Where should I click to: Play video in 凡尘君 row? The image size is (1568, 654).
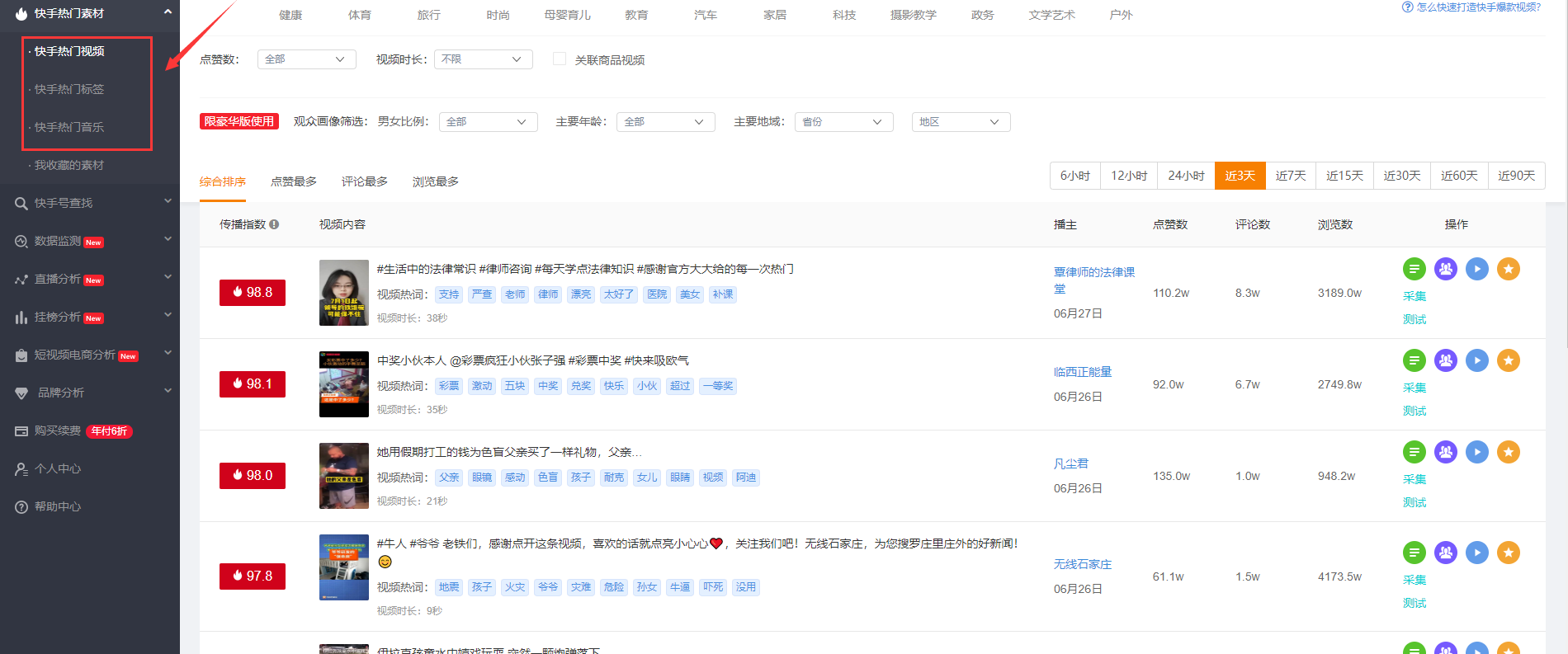pyautogui.click(x=1477, y=452)
